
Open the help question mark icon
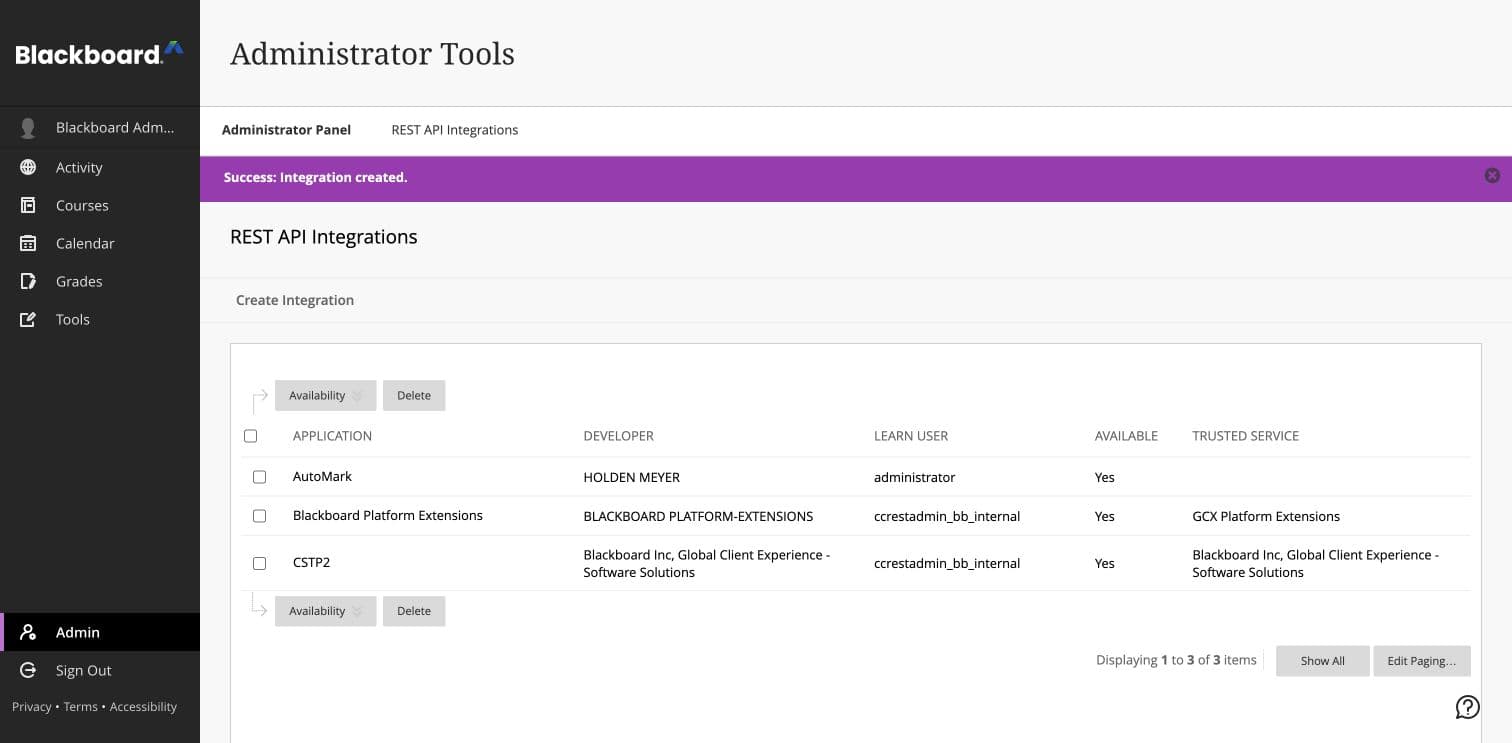pyautogui.click(x=1467, y=707)
